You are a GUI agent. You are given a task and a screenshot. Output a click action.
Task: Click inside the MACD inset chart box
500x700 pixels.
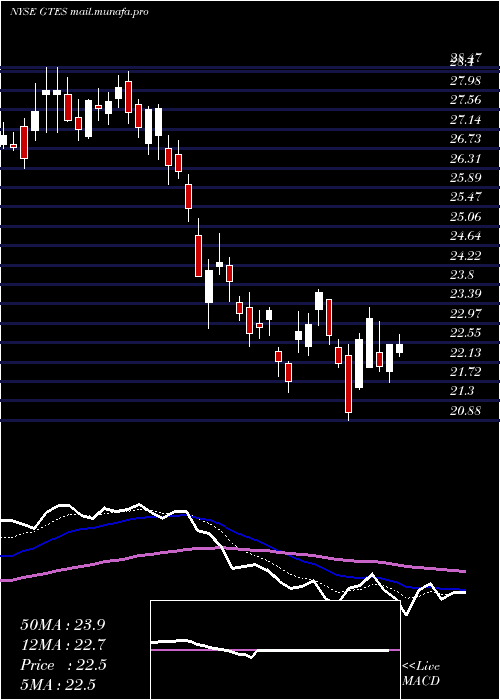point(275,650)
